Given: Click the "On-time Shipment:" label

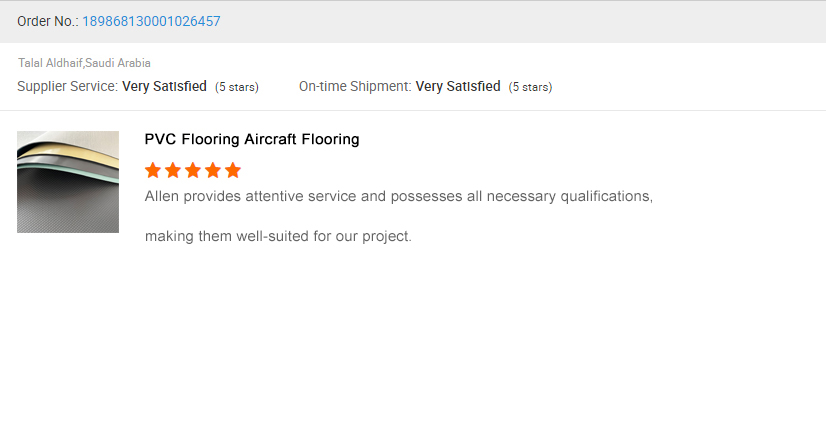Looking at the screenshot, I should (x=355, y=87).
